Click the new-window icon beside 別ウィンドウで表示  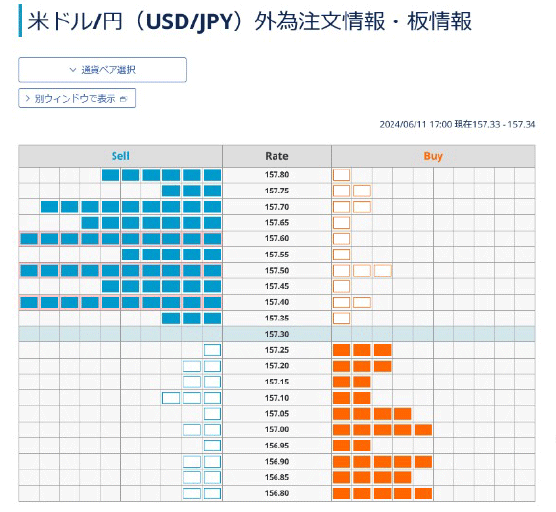(123, 99)
